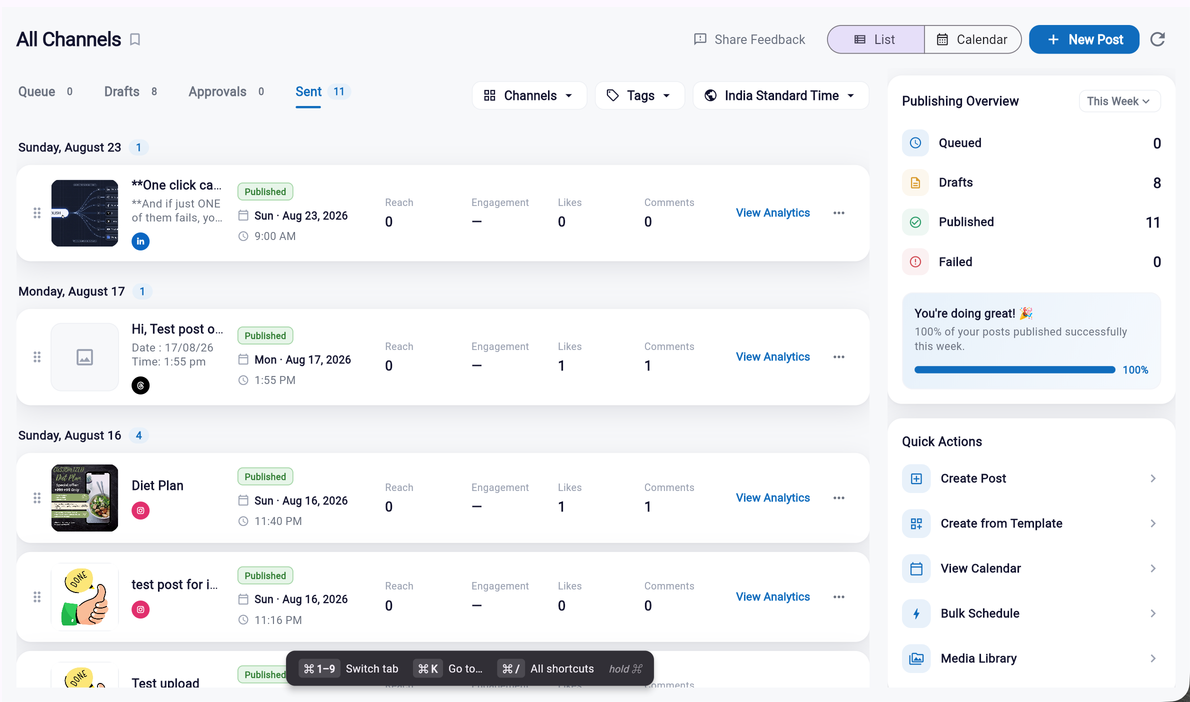The image size is (1190, 702).
Task: Open the Diet Plan post thumbnail
Action: (x=84, y=498)
